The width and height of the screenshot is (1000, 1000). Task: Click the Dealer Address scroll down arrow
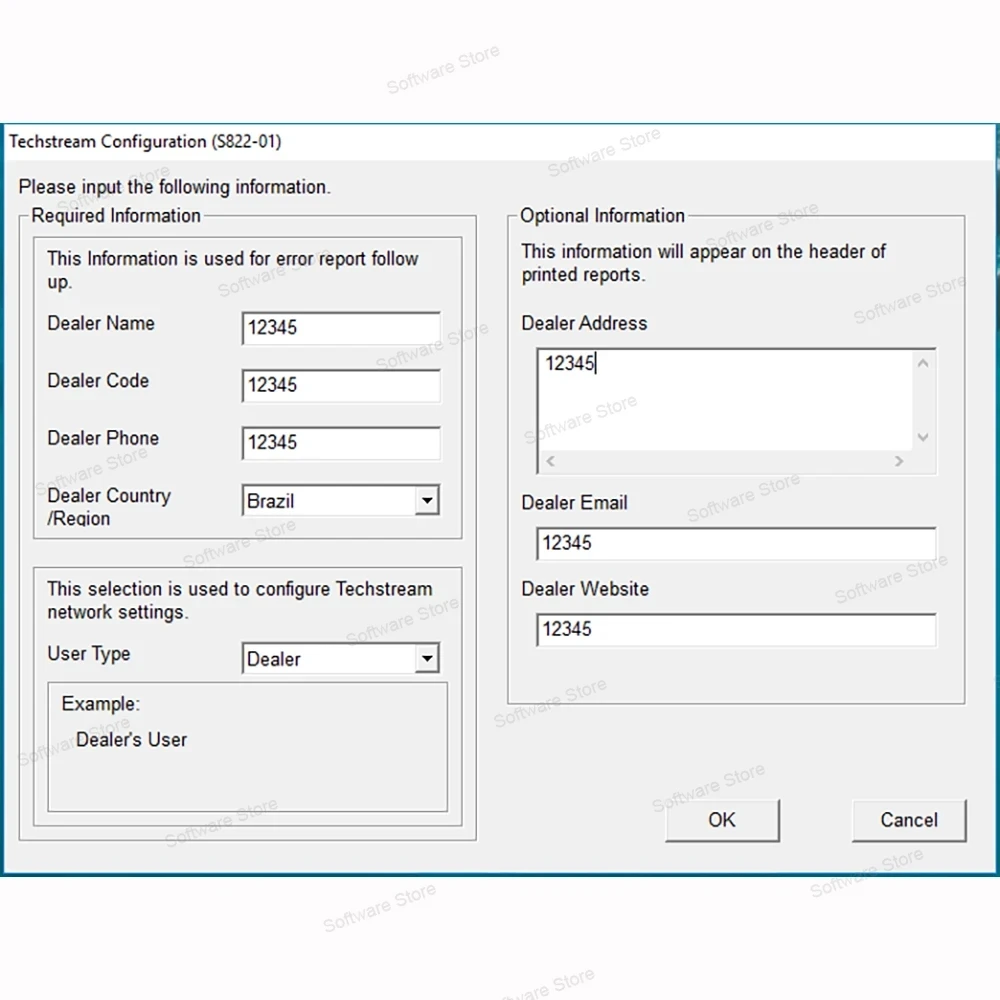tap(923, 438)
